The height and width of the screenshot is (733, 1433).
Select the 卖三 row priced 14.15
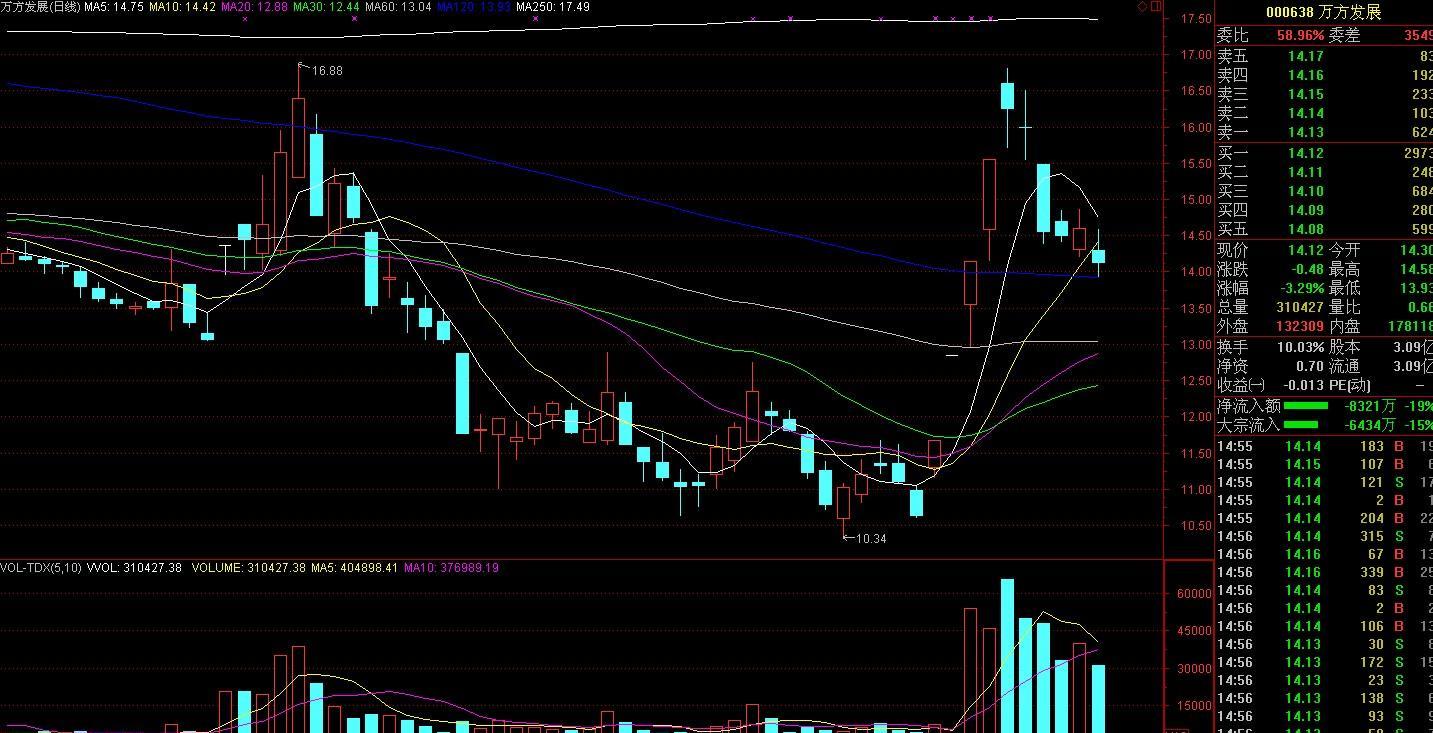1324,94
